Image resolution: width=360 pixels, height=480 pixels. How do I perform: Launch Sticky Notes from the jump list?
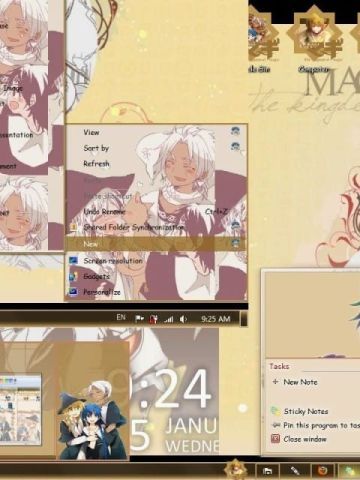pyautogui.click(x=306, y=411)
